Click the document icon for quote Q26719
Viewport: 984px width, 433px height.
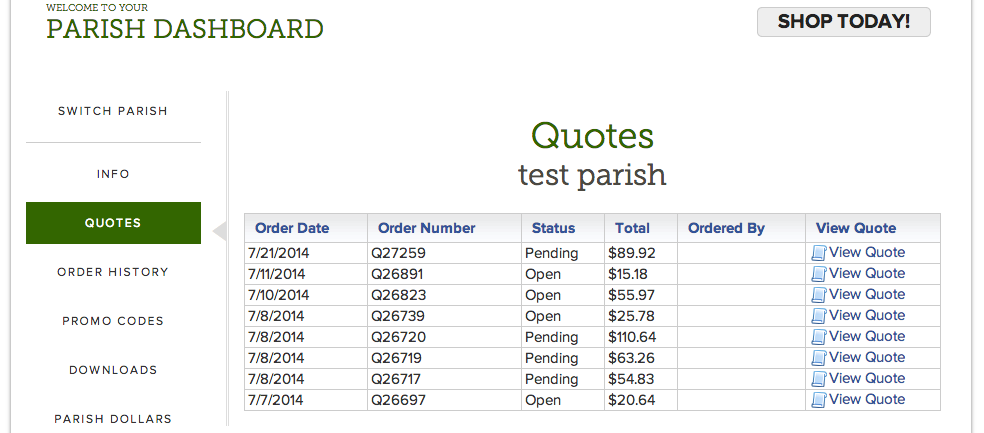point(819,358)
